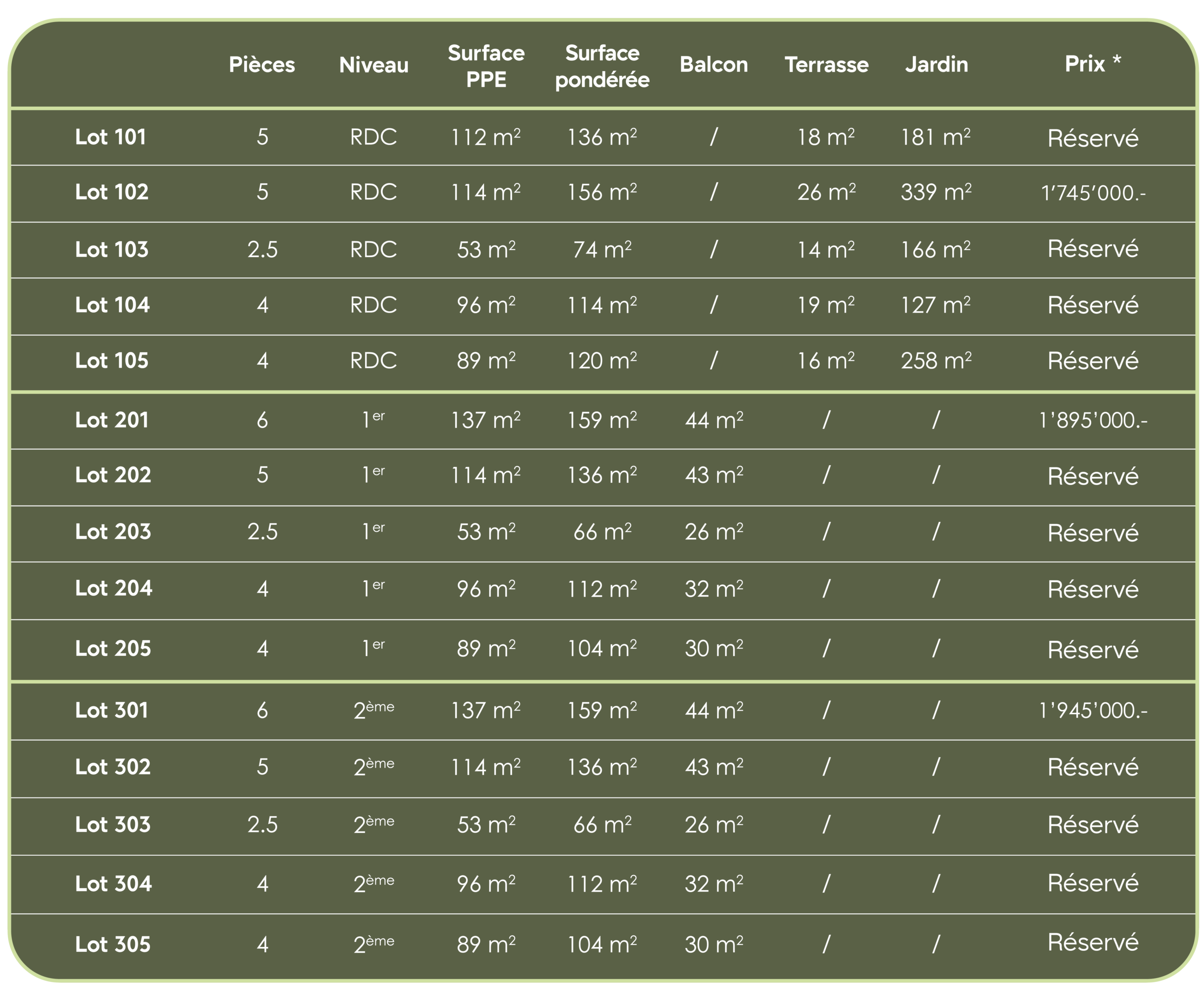Select the Lot 302 row label

[113, 767]
